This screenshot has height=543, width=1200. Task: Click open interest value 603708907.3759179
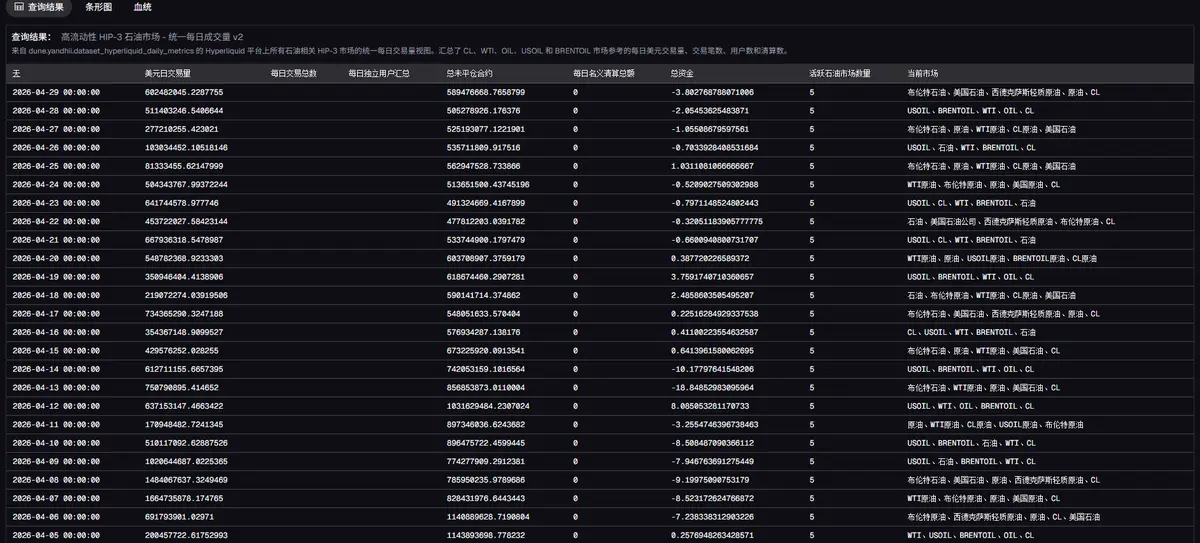coord(485,258)
